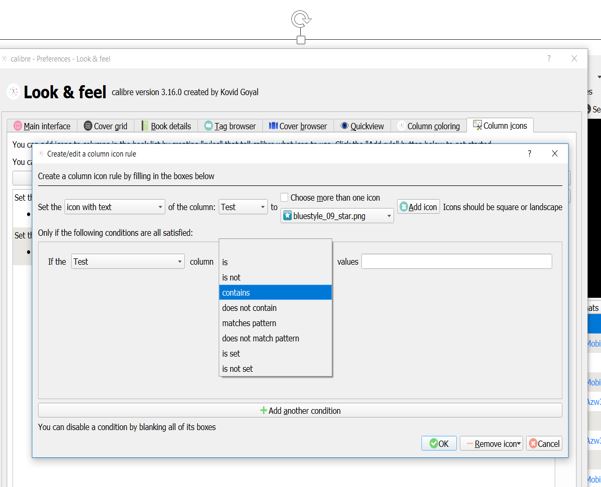Open the Book details tab
Image resolution: width=601 pixels, height=487 pixels.
166,126
